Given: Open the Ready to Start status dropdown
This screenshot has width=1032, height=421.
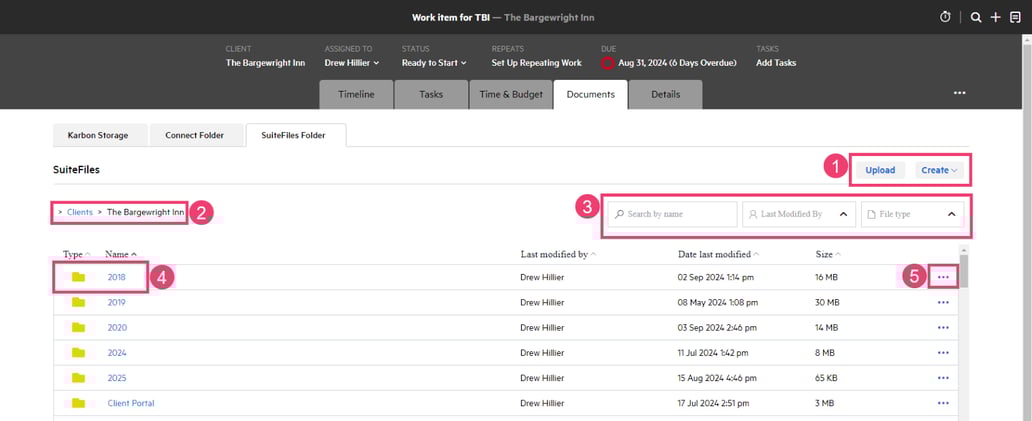Looking at the screenshot, I should (434, 63).
